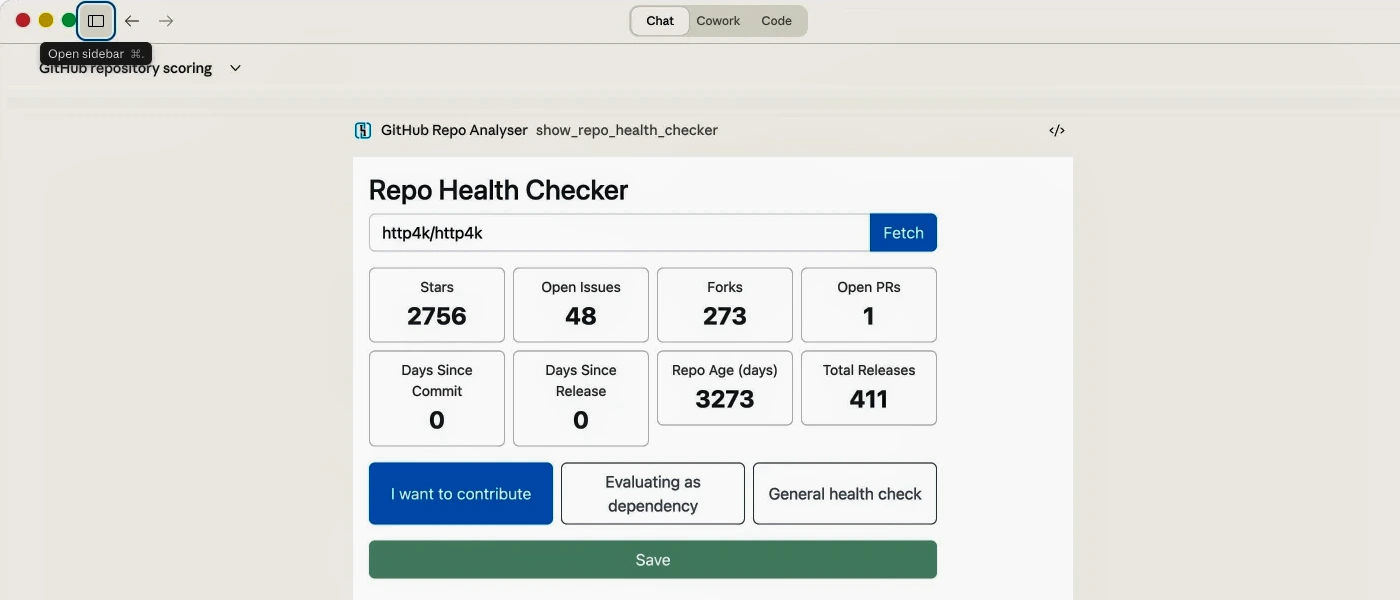Open the sidebar with the panel icon

[x=96, y=21]
